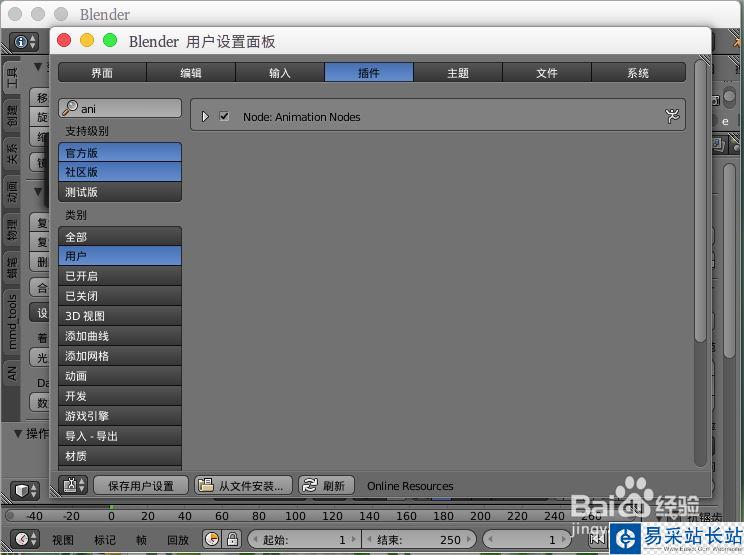The width and height of the screenshot is (744, 555).
Task: Click the addon search field containing ani
Action: [120, 109]
